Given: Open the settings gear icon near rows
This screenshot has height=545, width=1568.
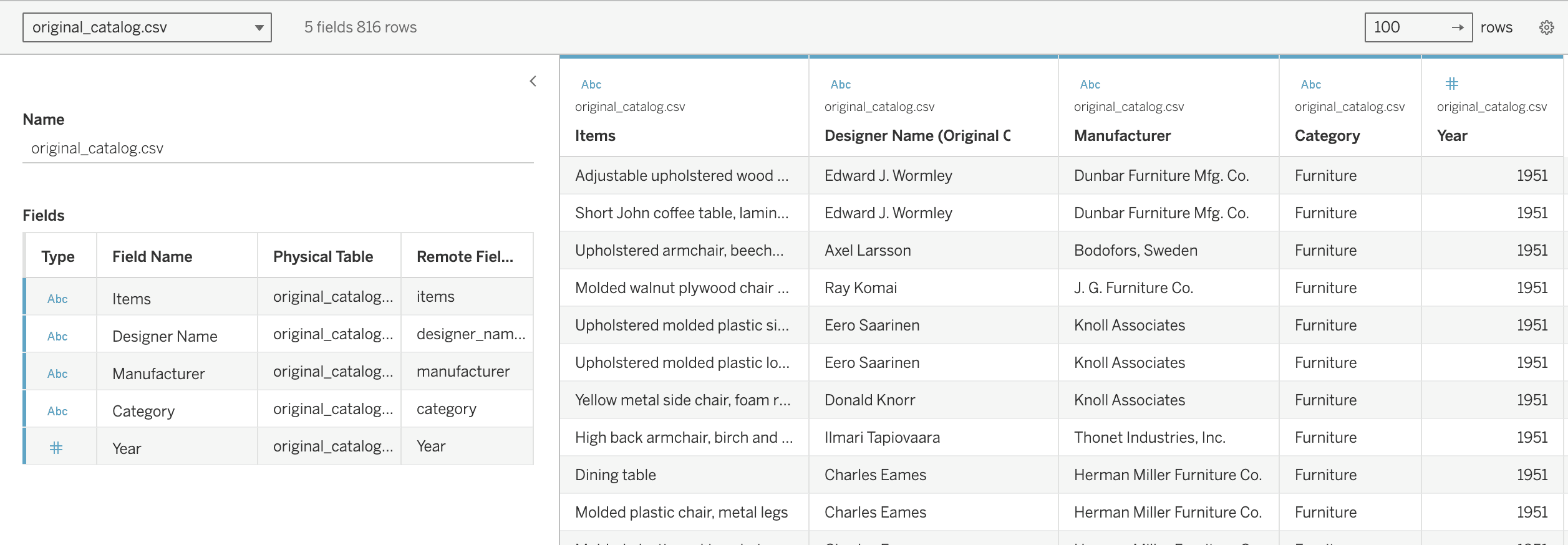Looking at the screenshot, I should pos(1546,27).
